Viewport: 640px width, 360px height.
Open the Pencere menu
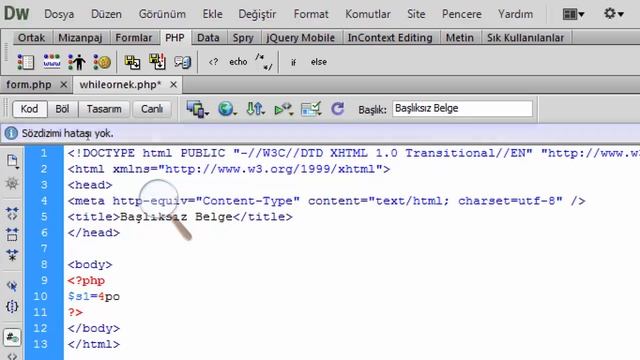[x=462, y=14]
